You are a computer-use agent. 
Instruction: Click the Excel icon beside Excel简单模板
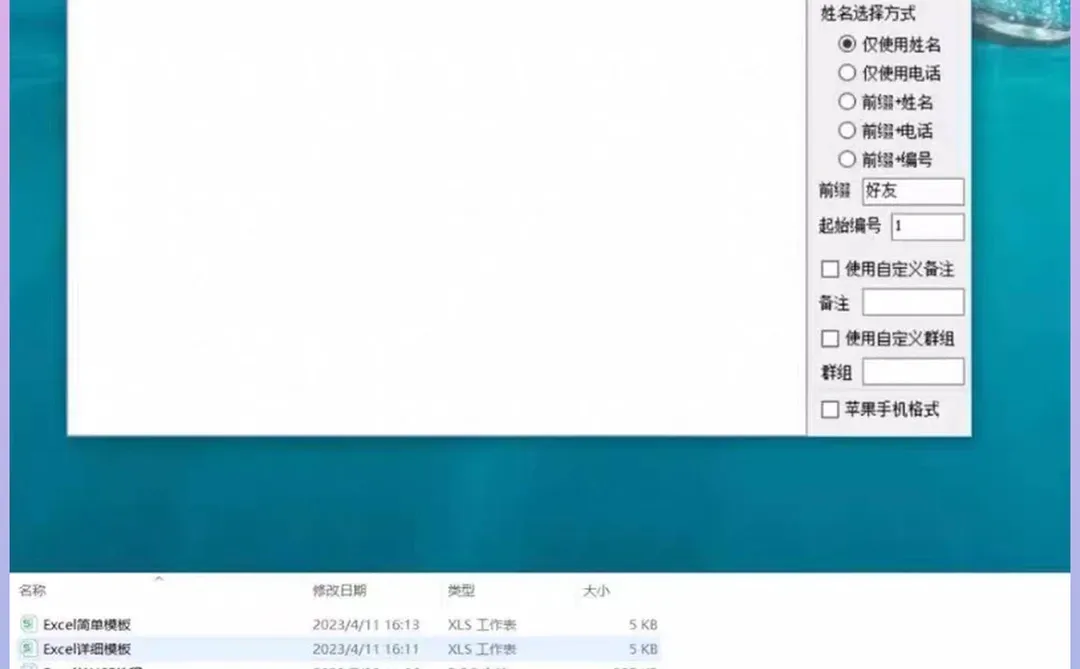29,624
